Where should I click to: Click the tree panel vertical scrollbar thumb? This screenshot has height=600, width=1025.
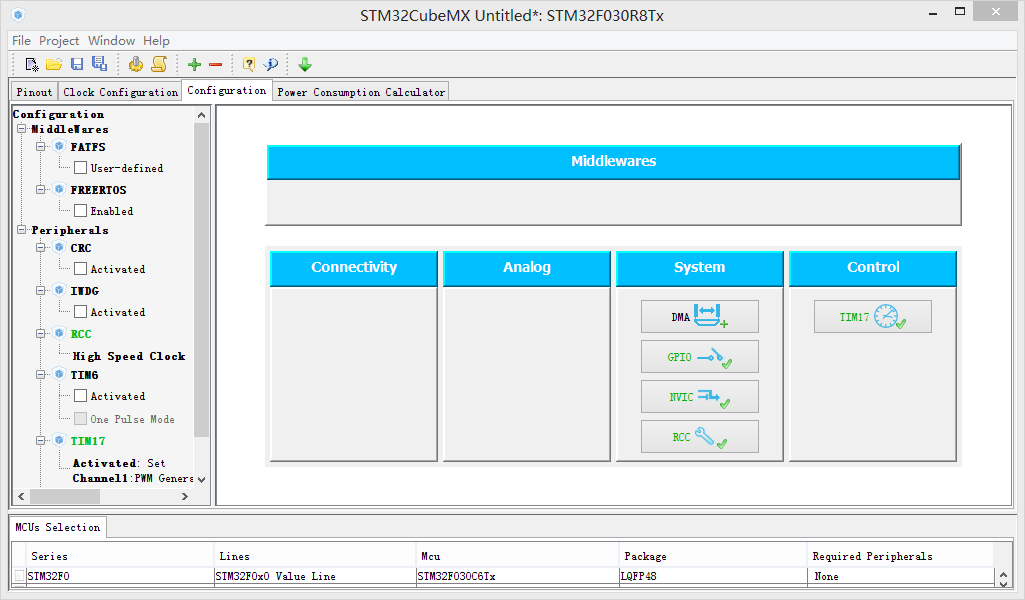tap(201, 279)
